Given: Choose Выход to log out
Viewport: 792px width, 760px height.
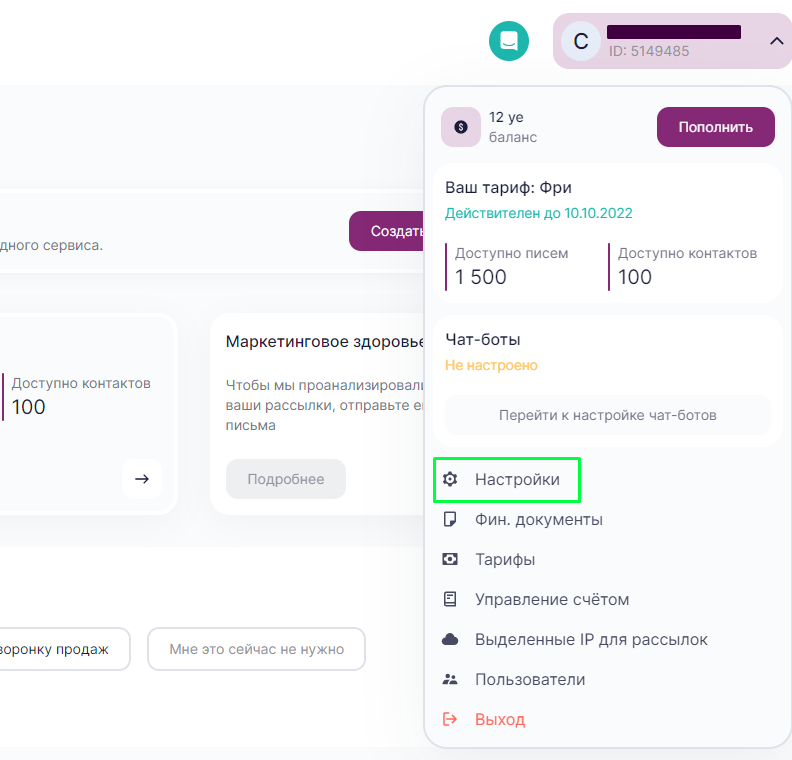Looking at the screenshot, I should coord(500,720).
